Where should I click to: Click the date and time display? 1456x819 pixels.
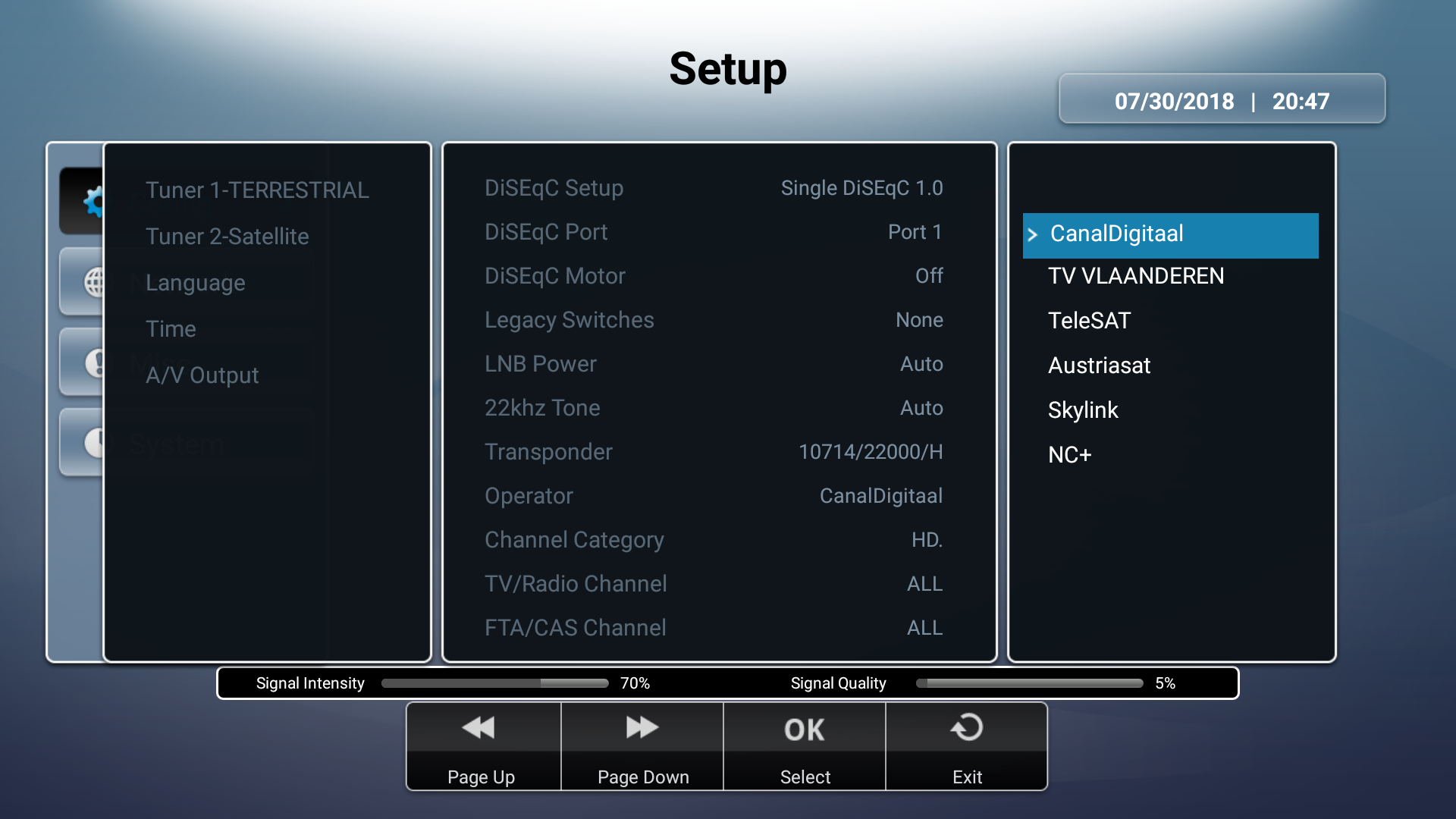(1221, 101)
